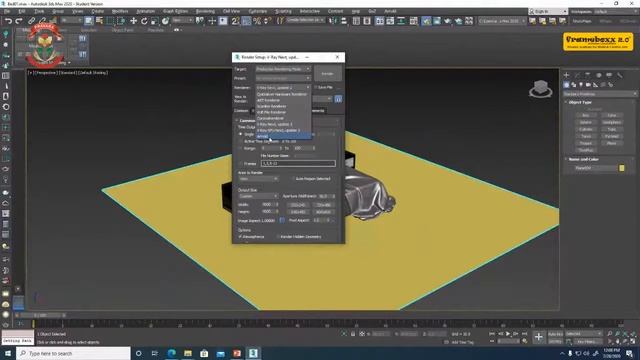Open the Utilities wrench icon in command panel

click(620, 75)
